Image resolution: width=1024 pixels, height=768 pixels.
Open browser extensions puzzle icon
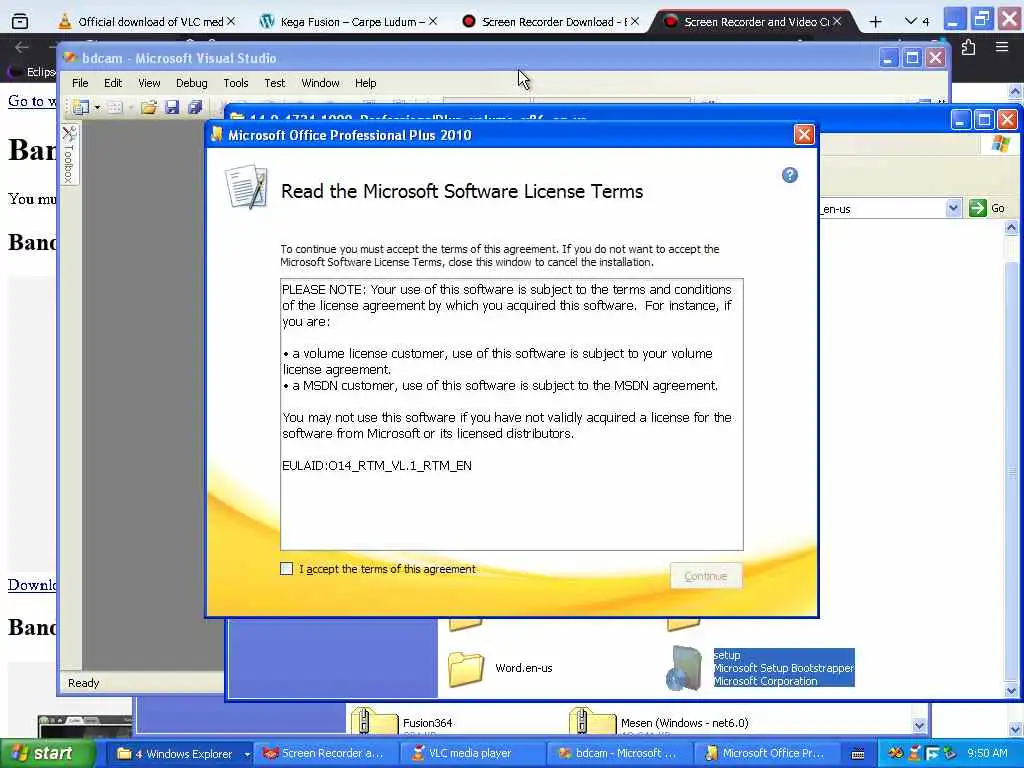(x=968, y=47)
